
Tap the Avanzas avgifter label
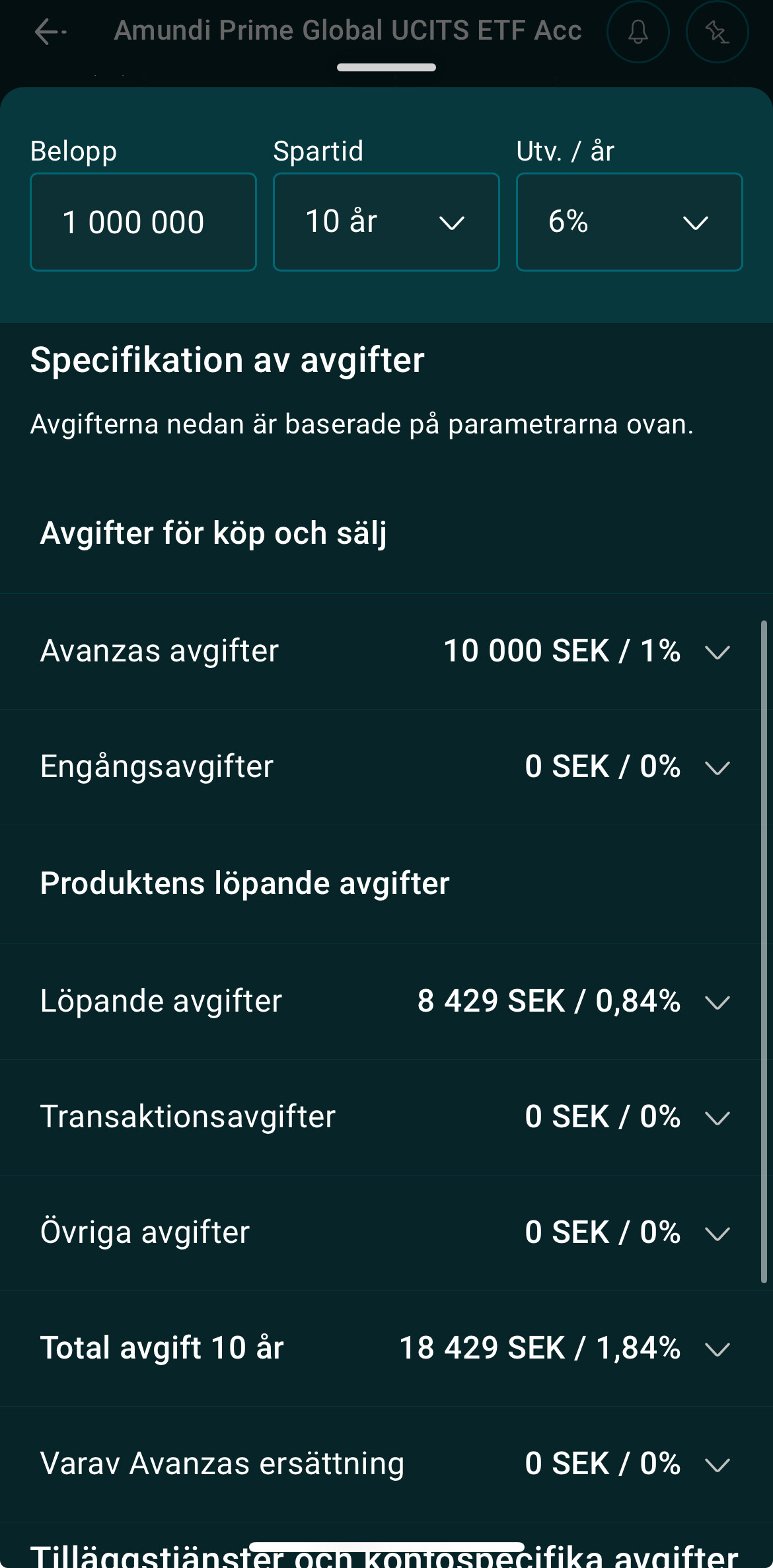click(x=159, y=651)
